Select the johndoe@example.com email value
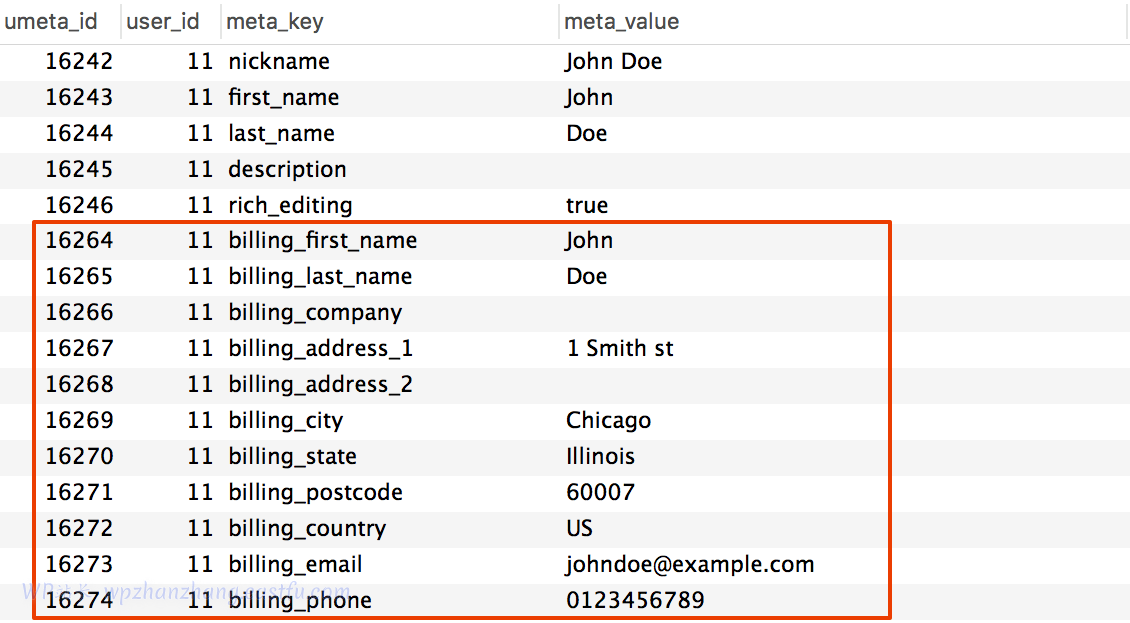The height and width of the screenshot is (623, 1130). pos(690,565)
